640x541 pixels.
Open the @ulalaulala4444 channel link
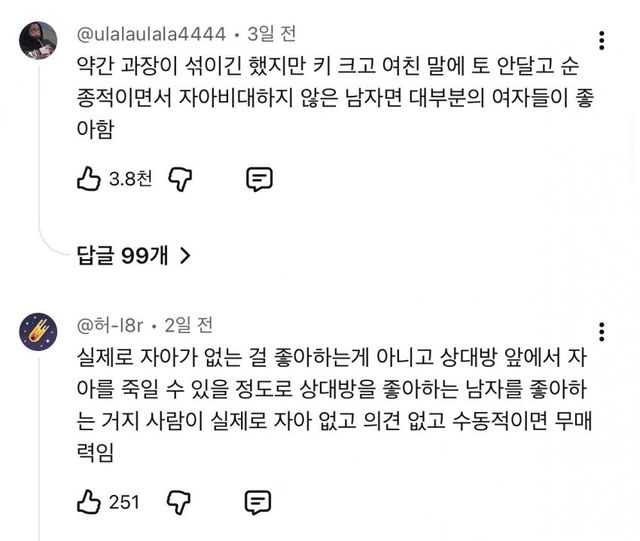point(150,35)
